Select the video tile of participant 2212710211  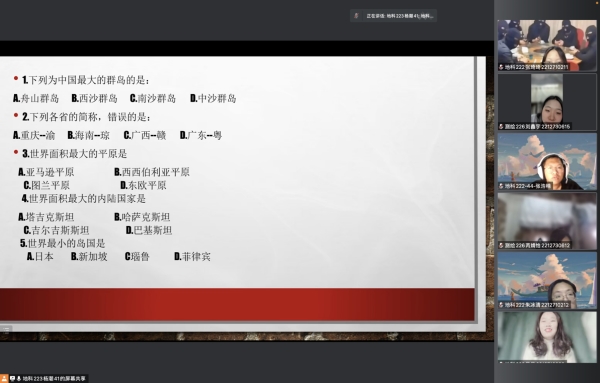click(x=547, y=45)
